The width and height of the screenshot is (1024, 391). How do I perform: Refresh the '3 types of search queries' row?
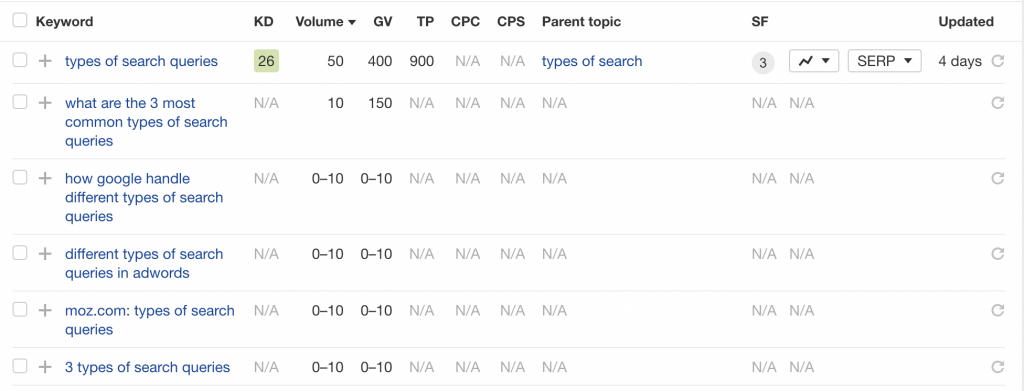tap(997, 367)
